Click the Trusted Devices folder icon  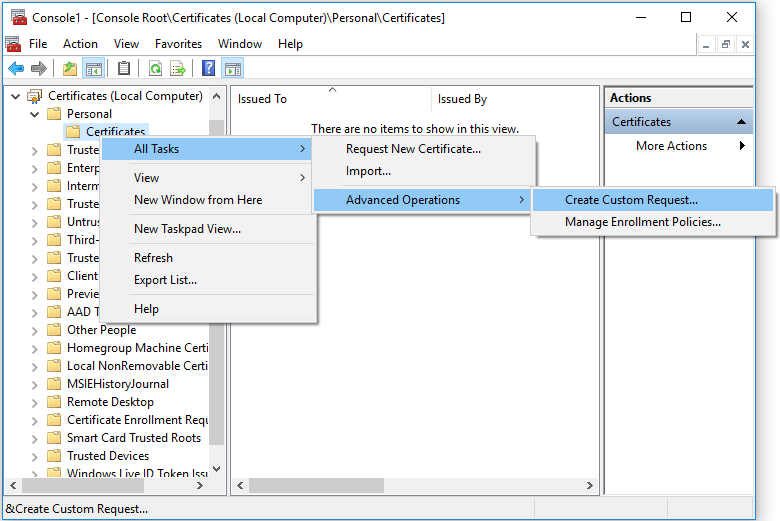54,456
